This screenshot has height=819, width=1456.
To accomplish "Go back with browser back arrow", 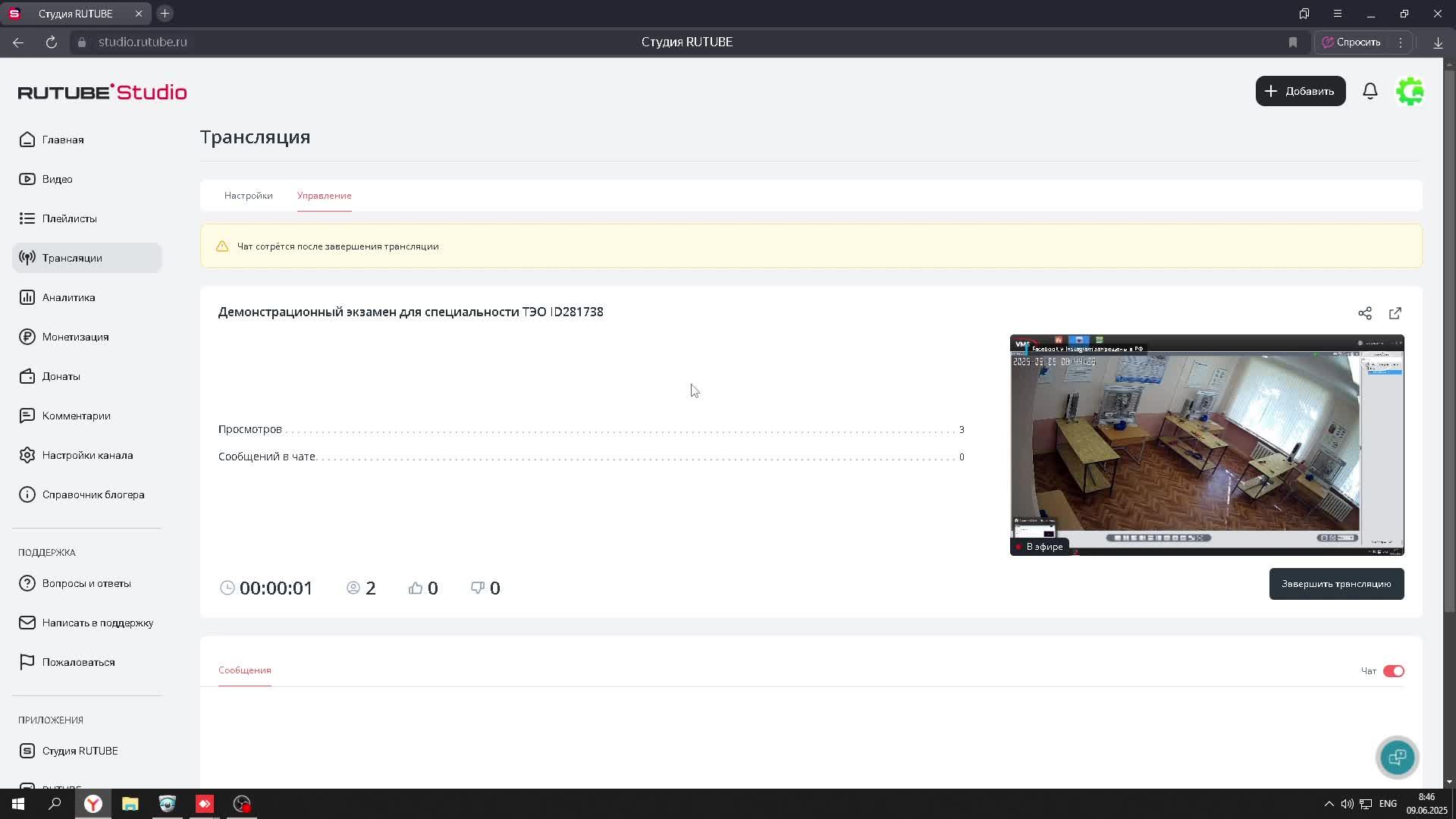I will pyautogui.click(x=18, y=42).
